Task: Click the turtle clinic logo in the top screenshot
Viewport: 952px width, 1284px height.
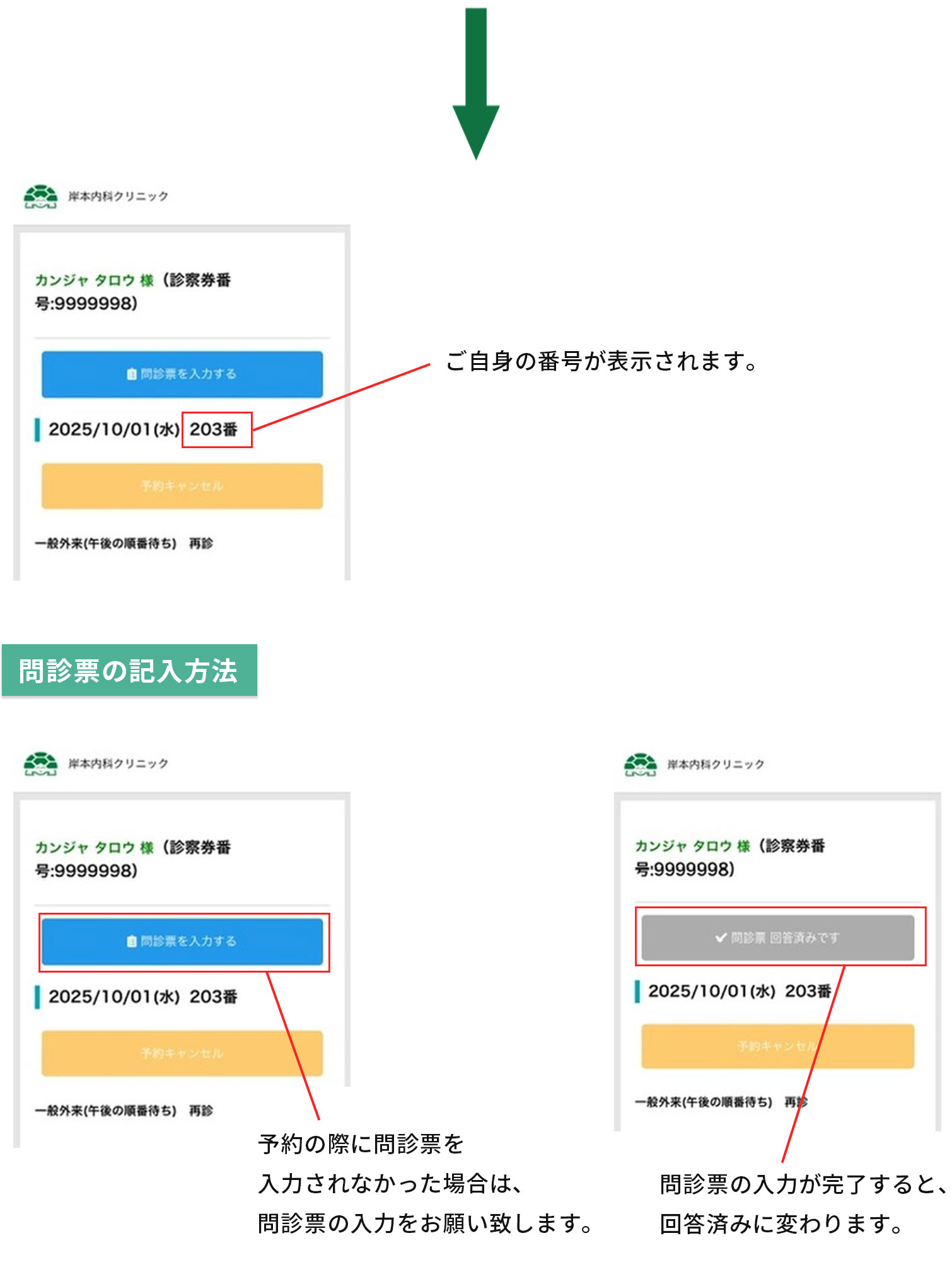Action: pyautogui.click(x=40, y=197)
